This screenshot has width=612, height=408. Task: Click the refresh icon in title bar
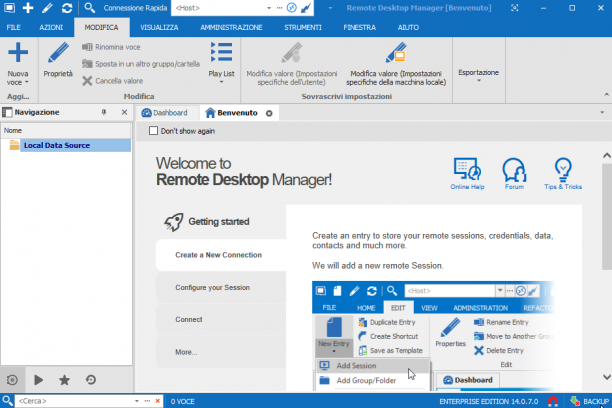click(x=67, y=8)
